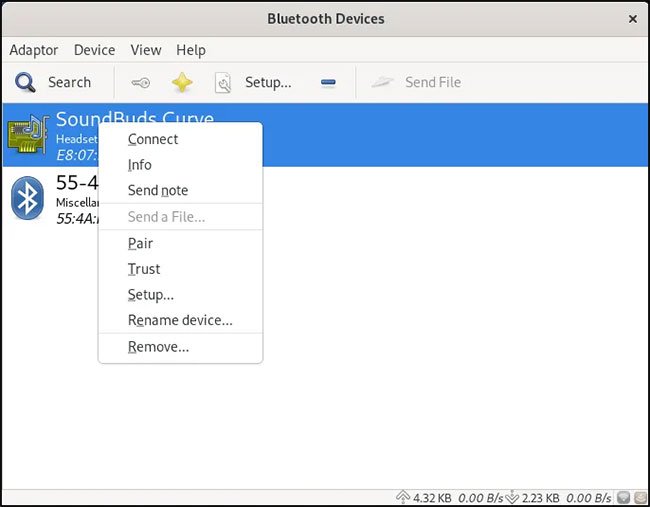Select the blue Bluetooth logo device icon
Screen dimensions: 650x507
click(x=27, y=198)
